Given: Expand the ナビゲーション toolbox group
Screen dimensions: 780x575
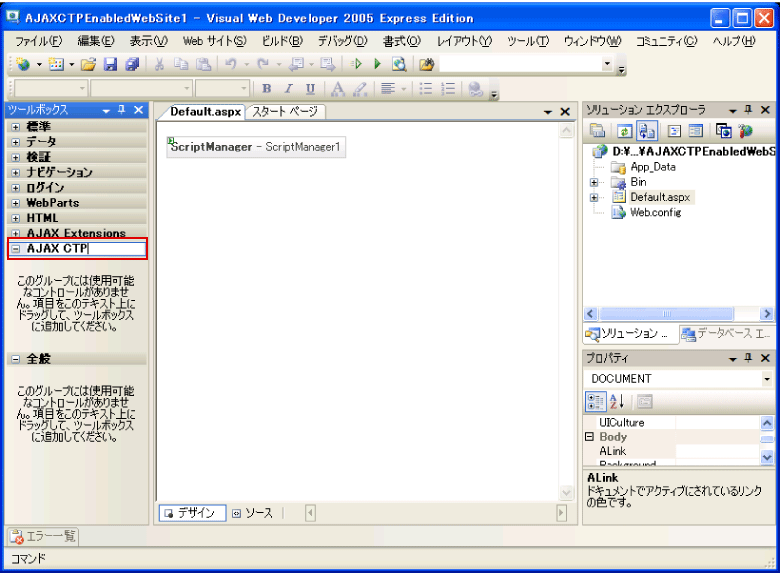Looking at the screenshot, I should click(15, 173).
